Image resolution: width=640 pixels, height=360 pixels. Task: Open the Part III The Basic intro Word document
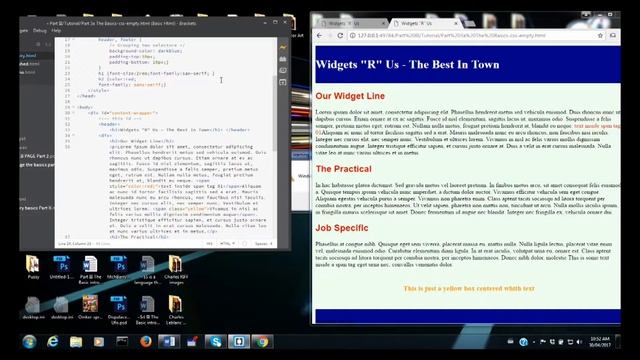point(90,269)
